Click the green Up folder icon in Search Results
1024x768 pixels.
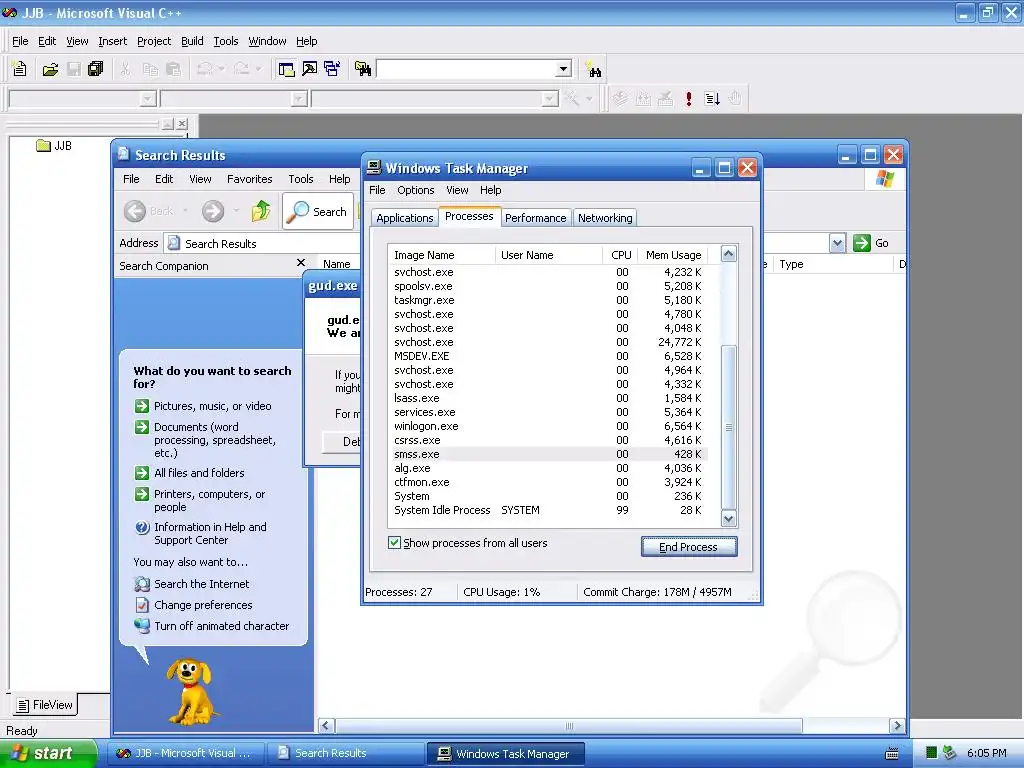(x=261, y=211)
